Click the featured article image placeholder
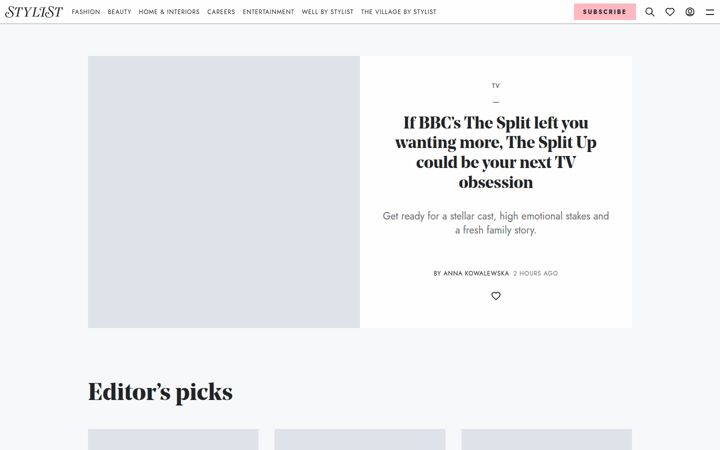720x450 pixels. point(224,192)
